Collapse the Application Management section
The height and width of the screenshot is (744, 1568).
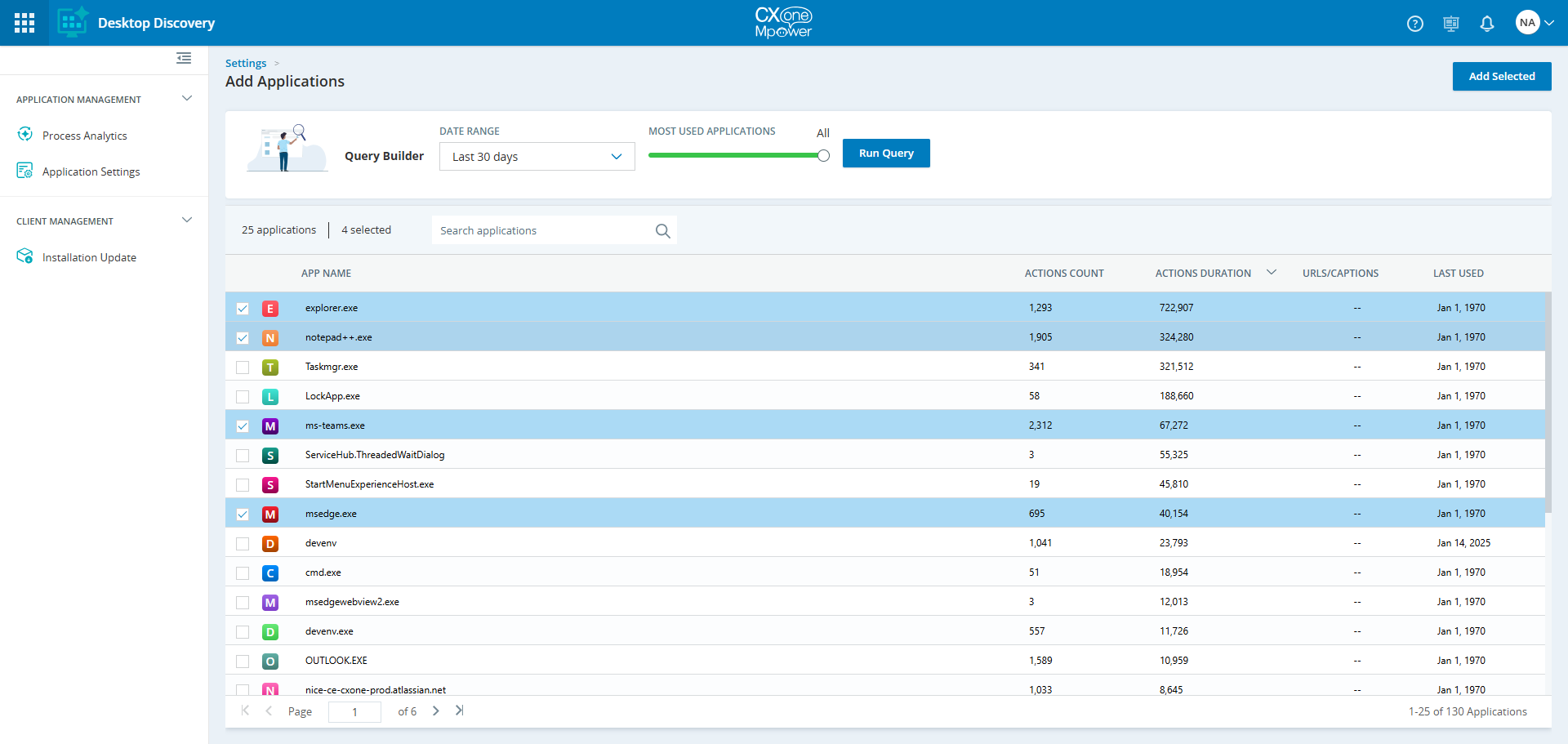pos(187,99)
